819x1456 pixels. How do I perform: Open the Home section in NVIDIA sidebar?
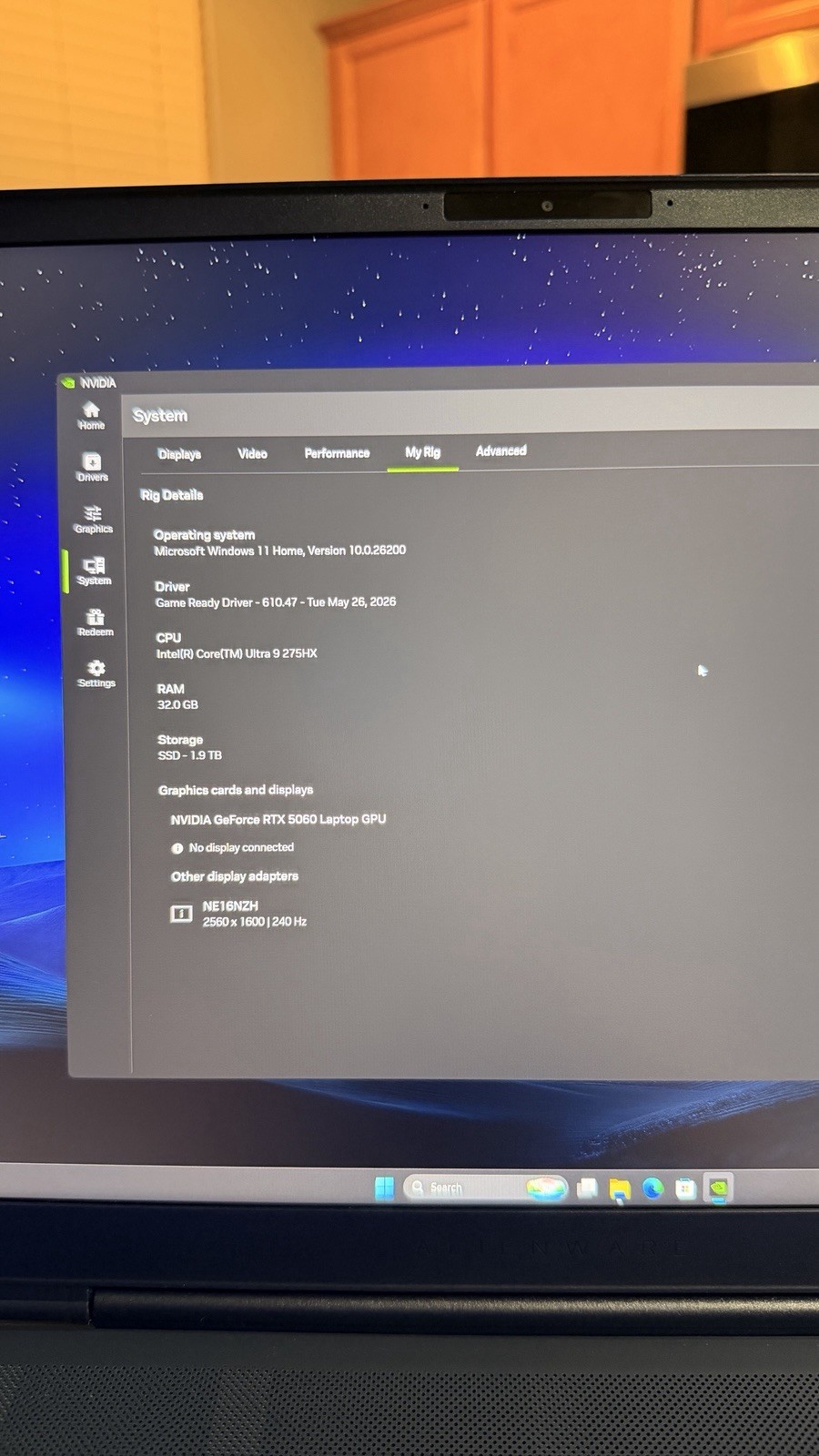91,415
